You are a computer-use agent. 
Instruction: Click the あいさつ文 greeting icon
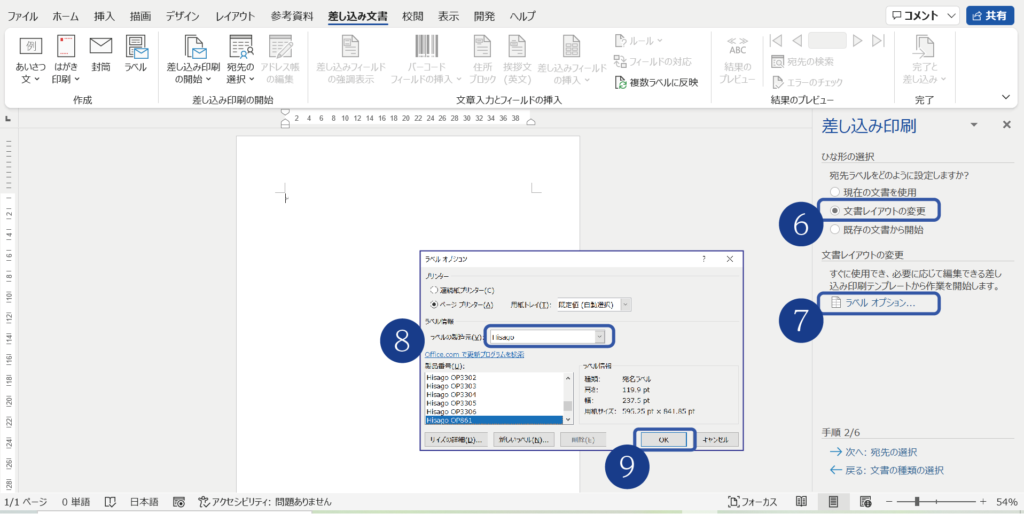(31, 59)
